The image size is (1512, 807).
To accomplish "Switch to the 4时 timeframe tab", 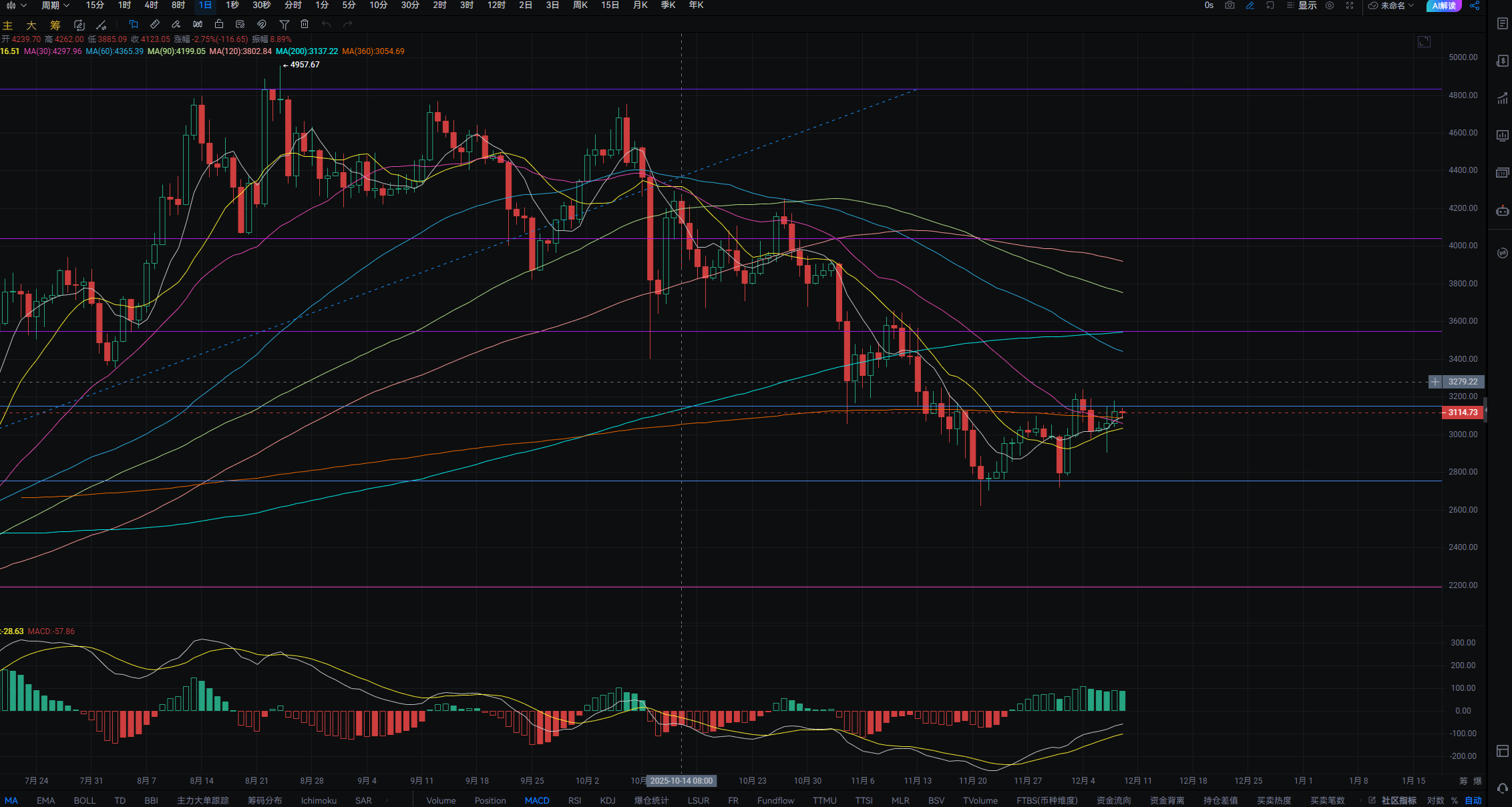I will (151, 5).
